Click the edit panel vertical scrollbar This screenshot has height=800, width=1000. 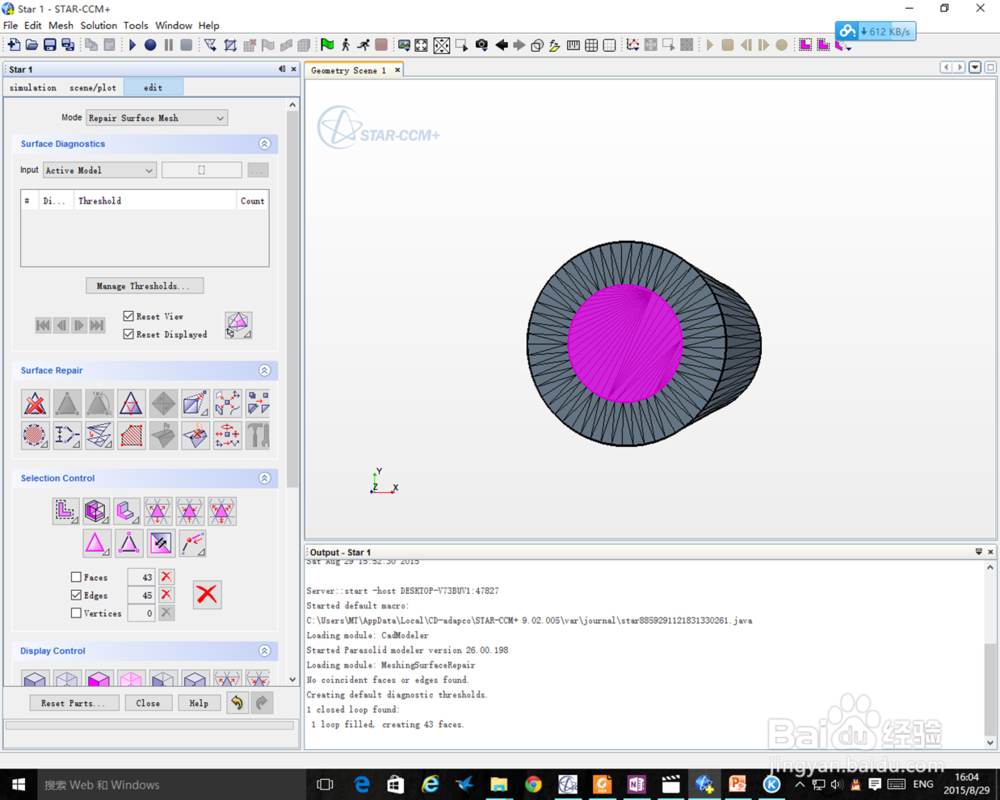click(293, 300)
